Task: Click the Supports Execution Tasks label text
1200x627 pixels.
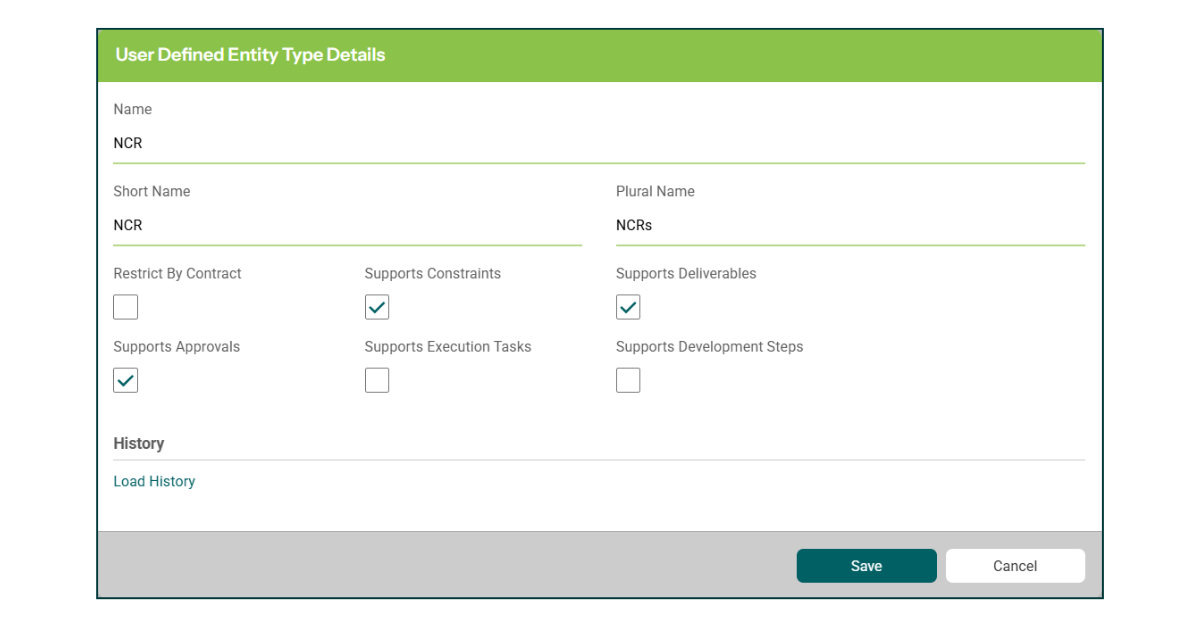Action: pyautogui.click(x=448, y=347)
